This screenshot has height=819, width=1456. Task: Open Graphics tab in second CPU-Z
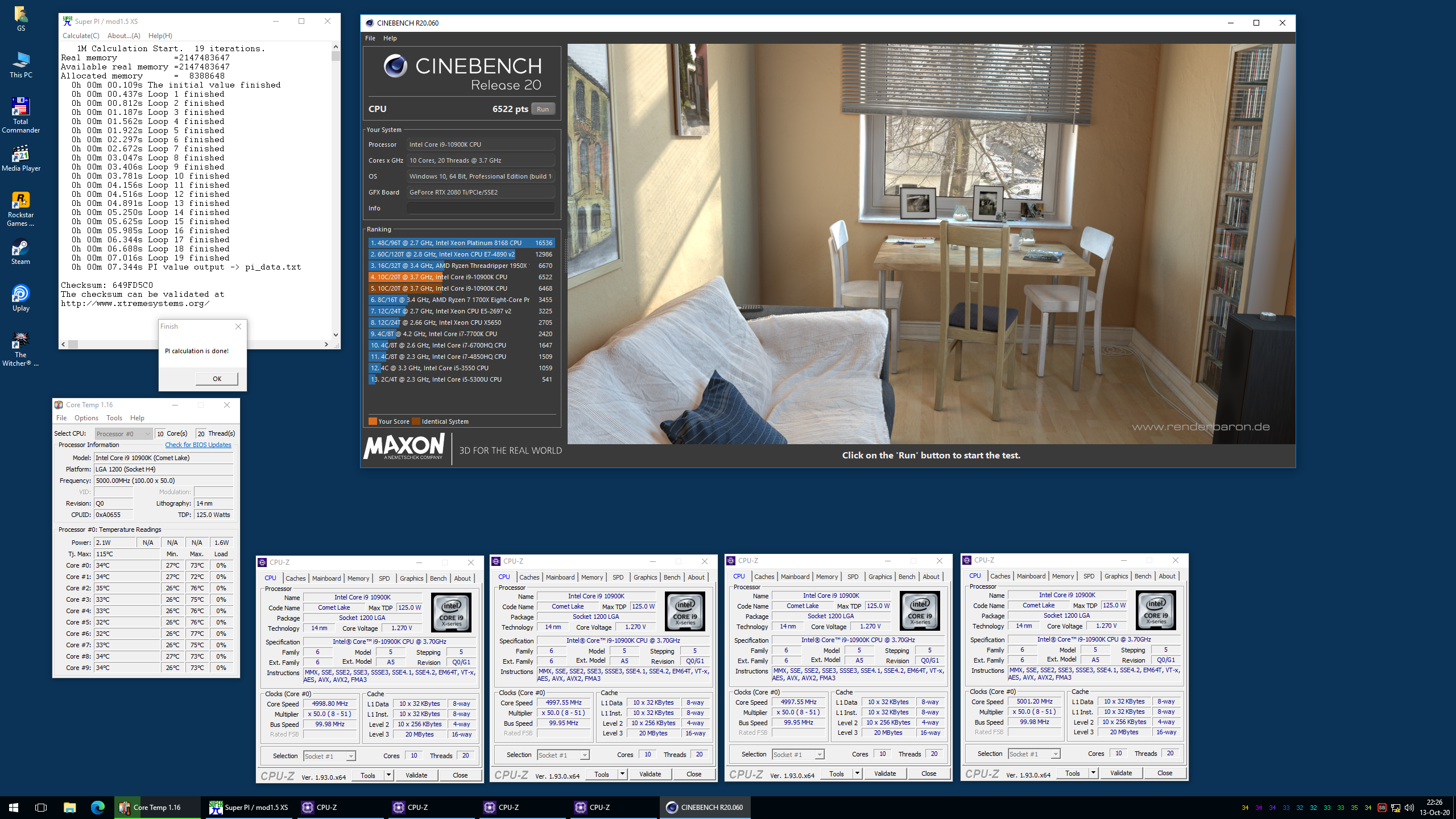tap(645, 577)
